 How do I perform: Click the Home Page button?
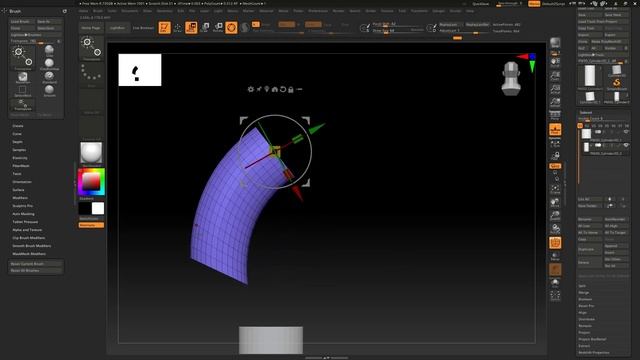coord(91,28)
